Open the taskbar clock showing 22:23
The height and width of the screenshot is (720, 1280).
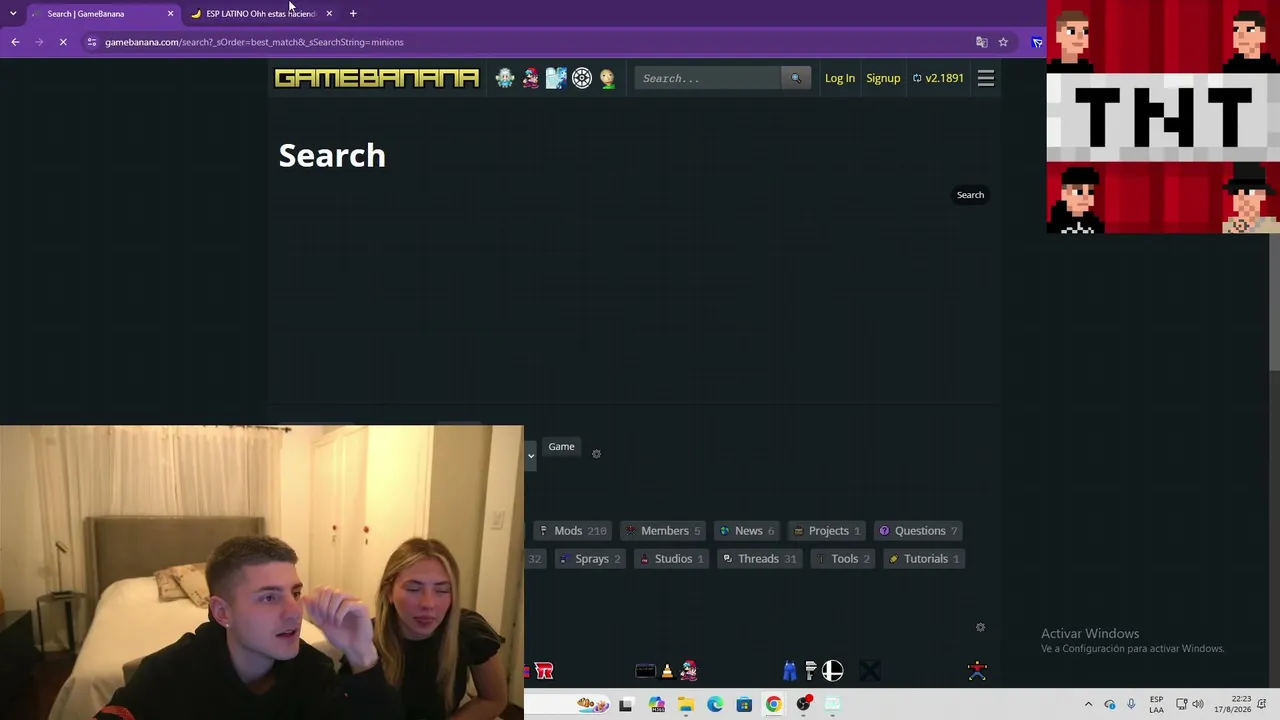tap(1233, 705)
